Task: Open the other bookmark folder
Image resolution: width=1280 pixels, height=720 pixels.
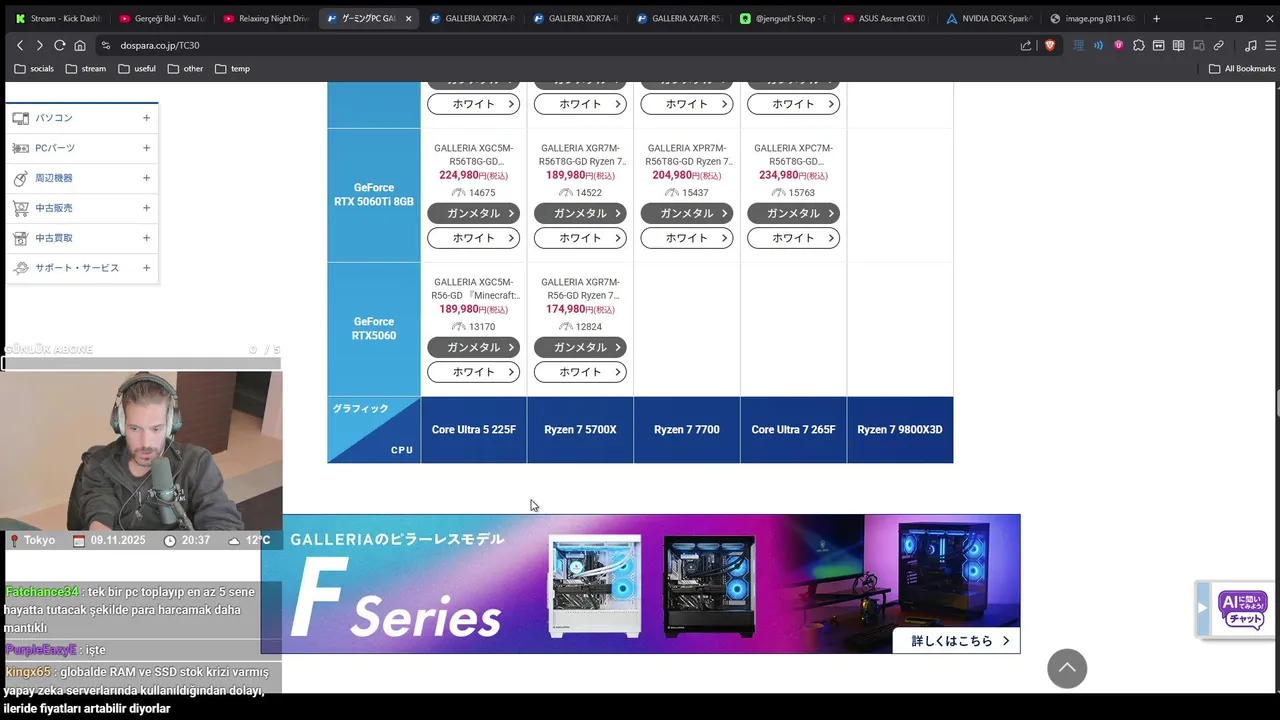Action: (x=185, y=69)
